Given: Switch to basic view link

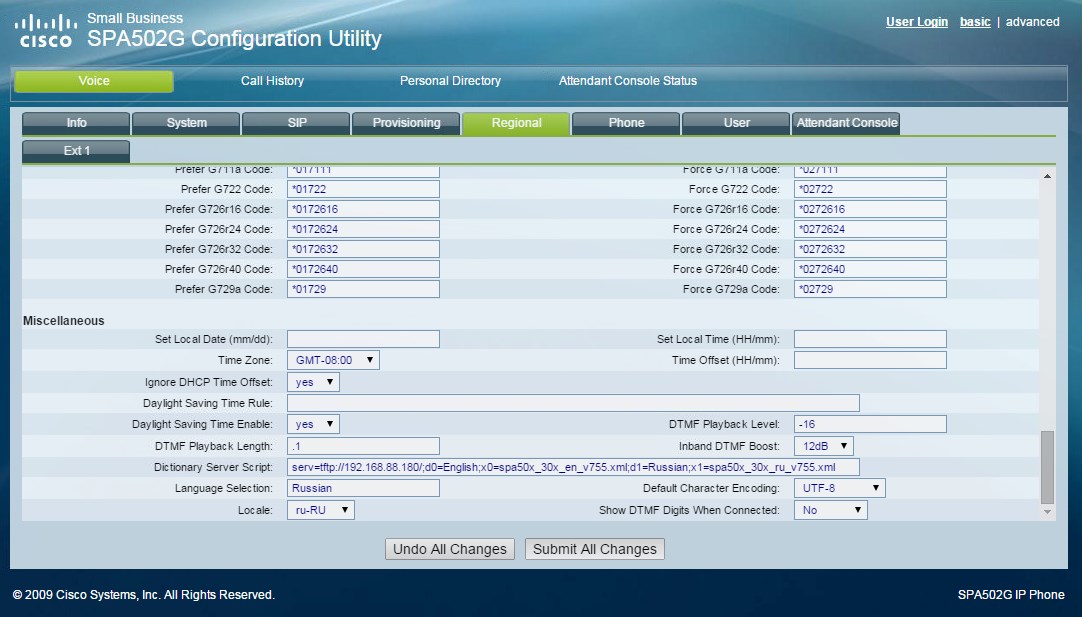Looking at the screenshot, I should pyautogui.click(x=975, y=22).
